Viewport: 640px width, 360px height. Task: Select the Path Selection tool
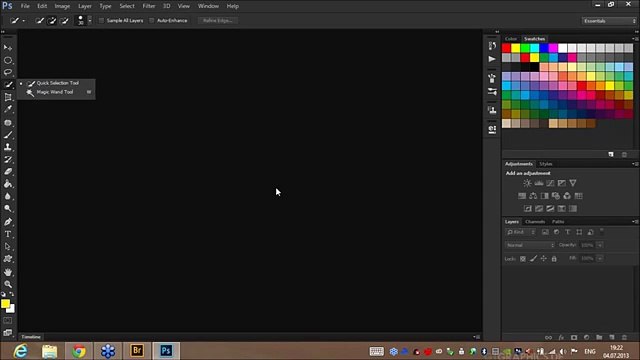[8, 247]
